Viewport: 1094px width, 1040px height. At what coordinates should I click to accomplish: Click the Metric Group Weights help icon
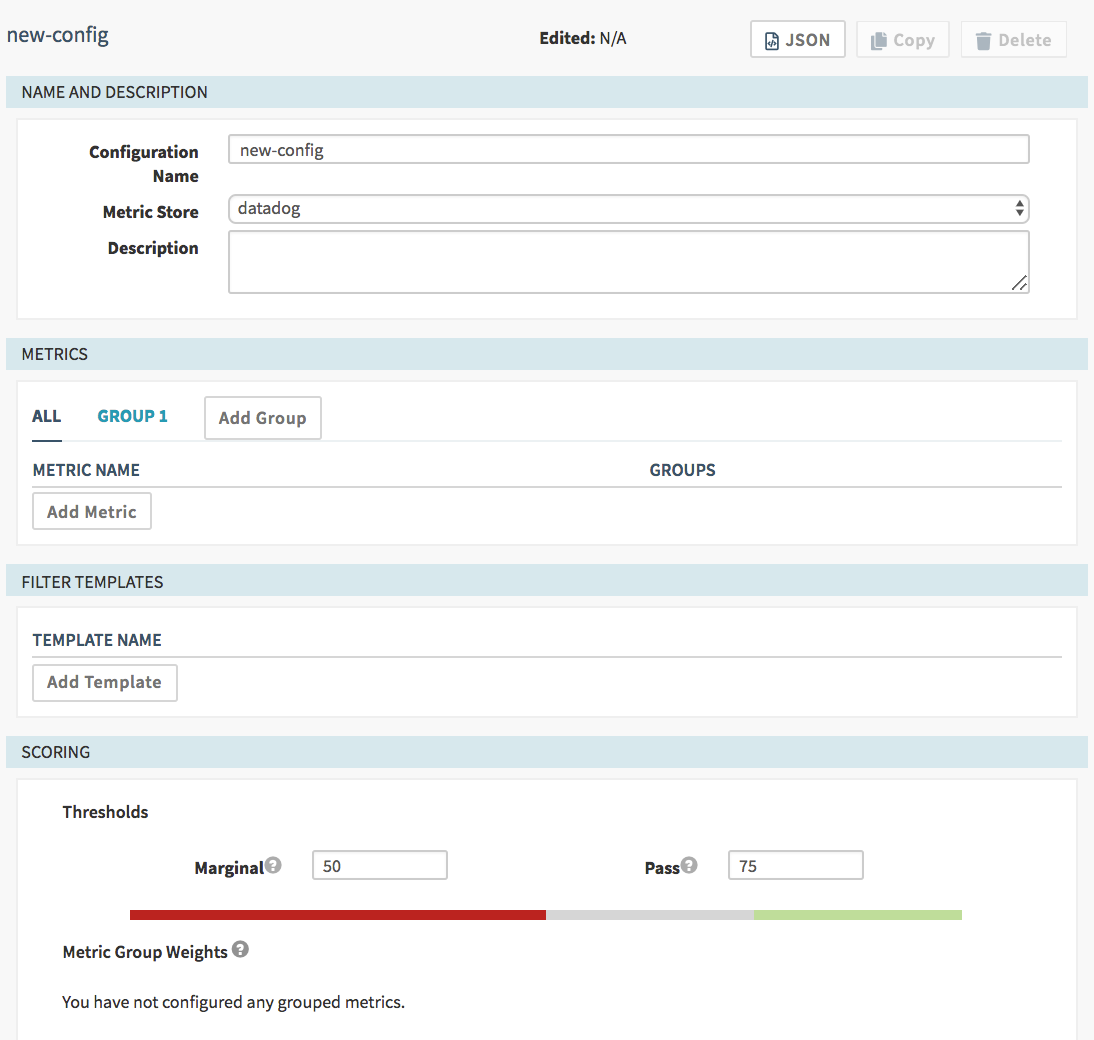tap(240, 949)
